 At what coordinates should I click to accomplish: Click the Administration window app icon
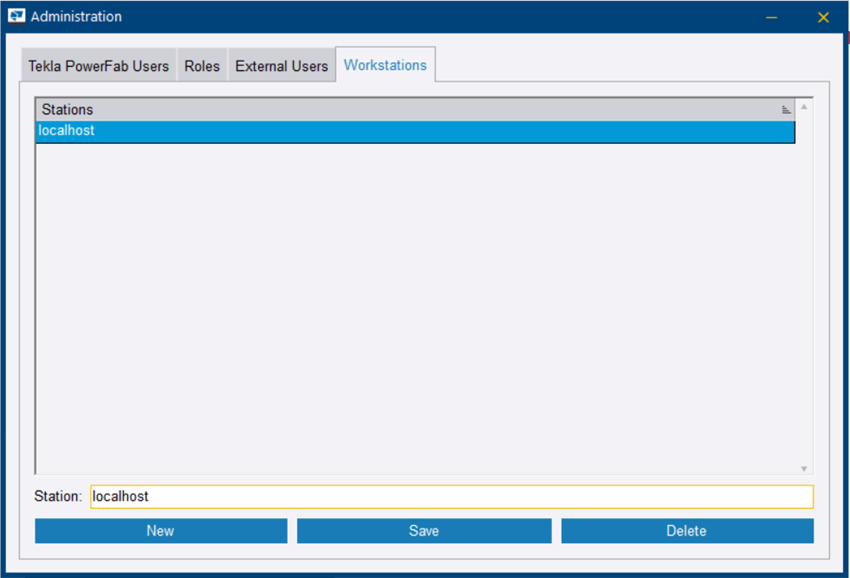point(16,16)
